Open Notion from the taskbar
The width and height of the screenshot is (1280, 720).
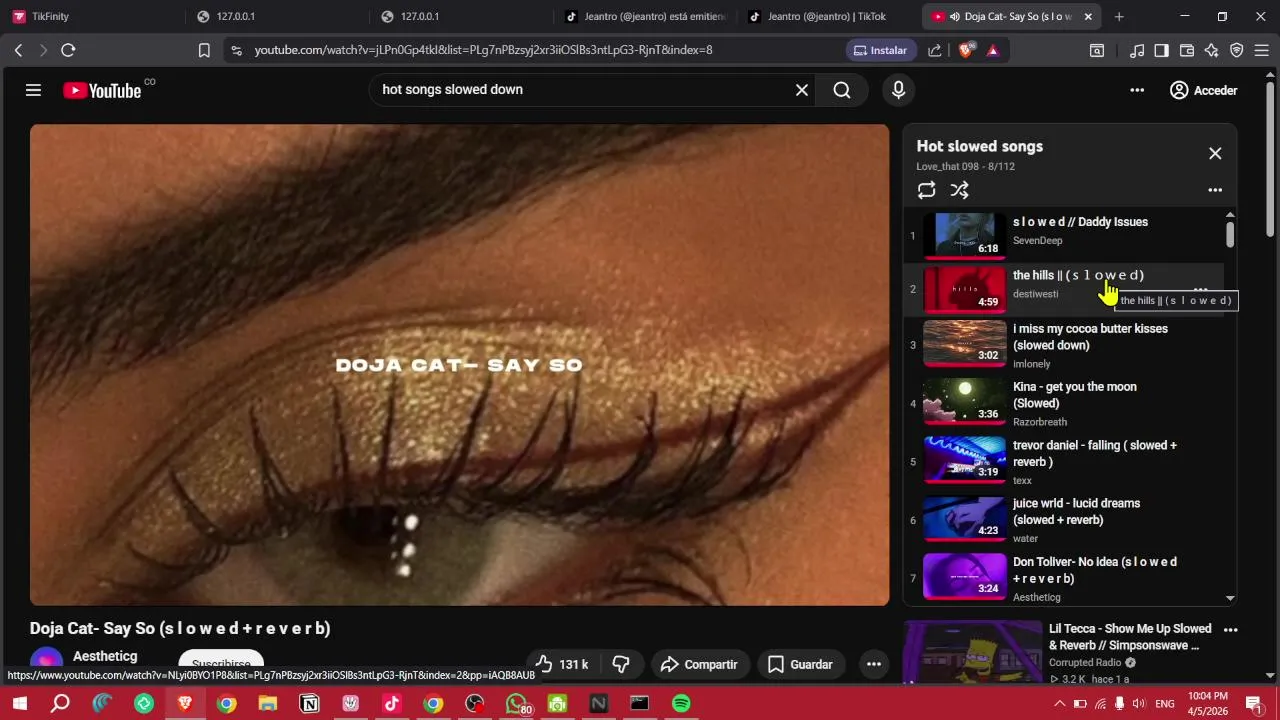coord(310,704)
